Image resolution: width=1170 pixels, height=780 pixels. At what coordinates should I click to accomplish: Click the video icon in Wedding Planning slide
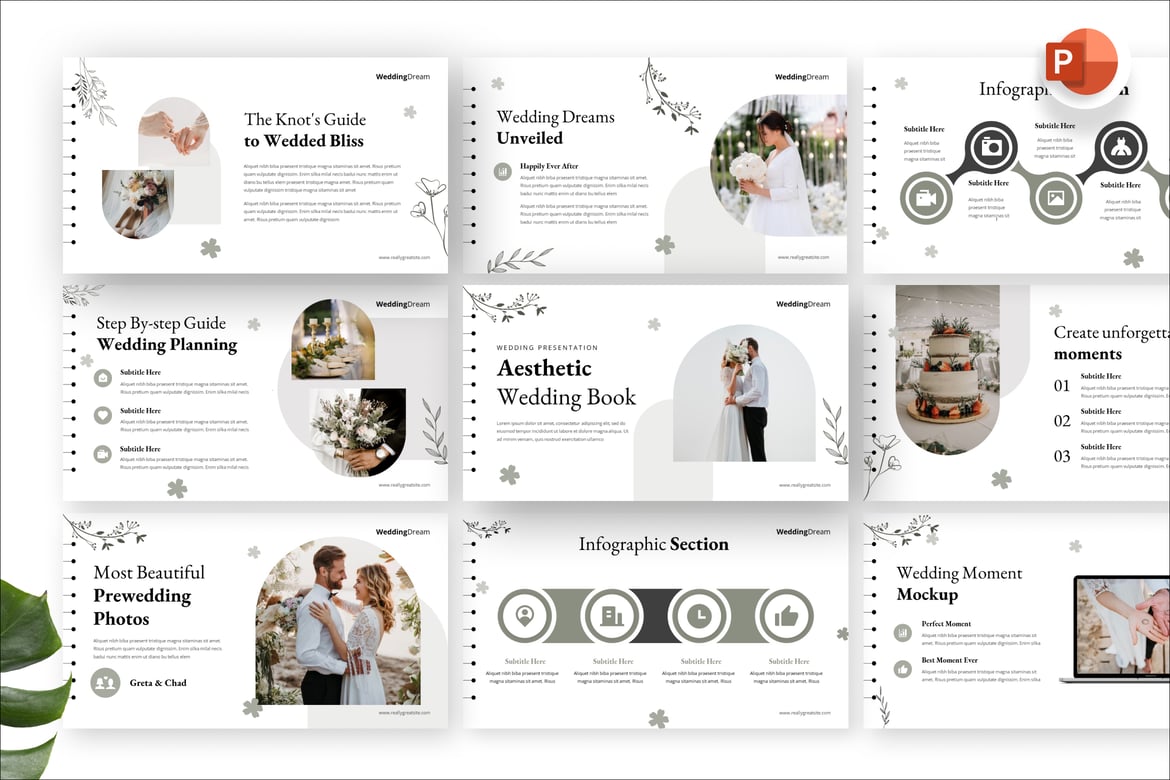pos(103,454)
